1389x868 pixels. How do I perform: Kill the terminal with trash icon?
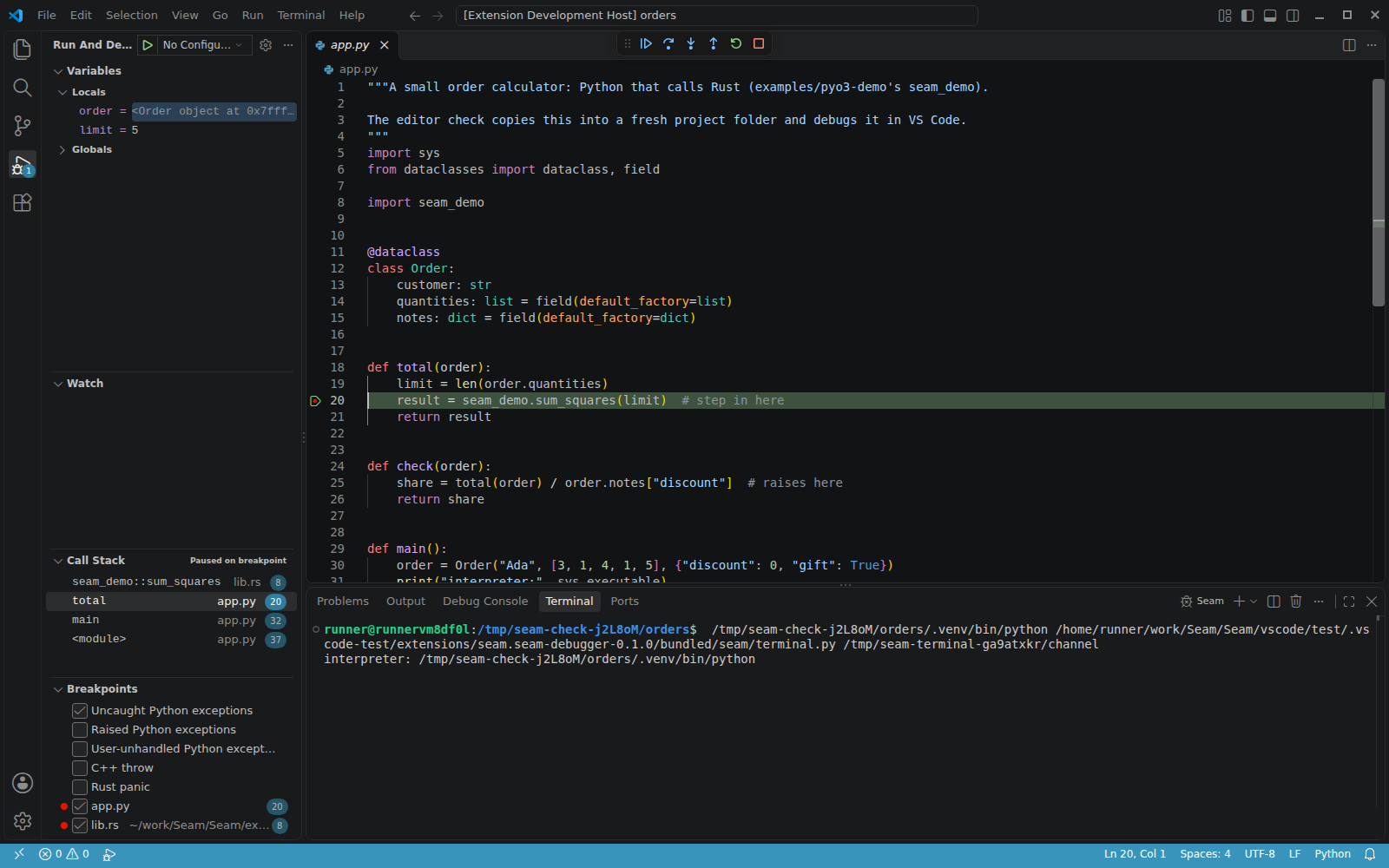click(1296, 601)
